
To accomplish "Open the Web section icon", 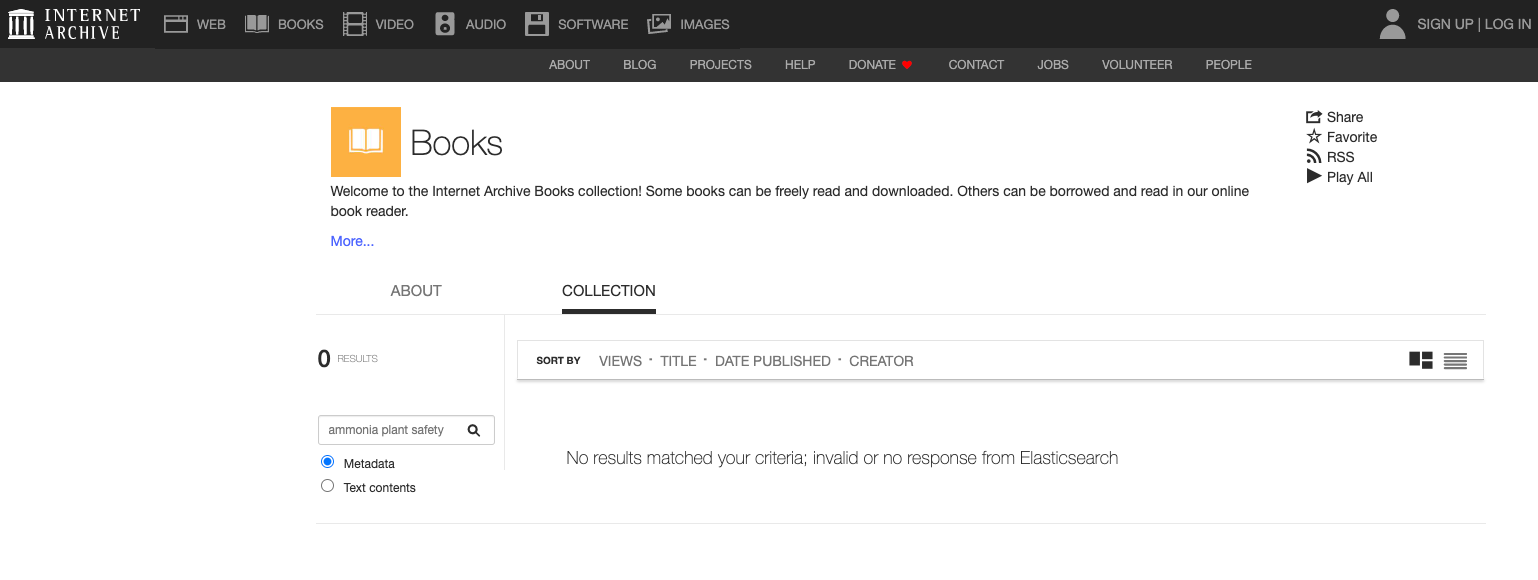I will point(176,24).
